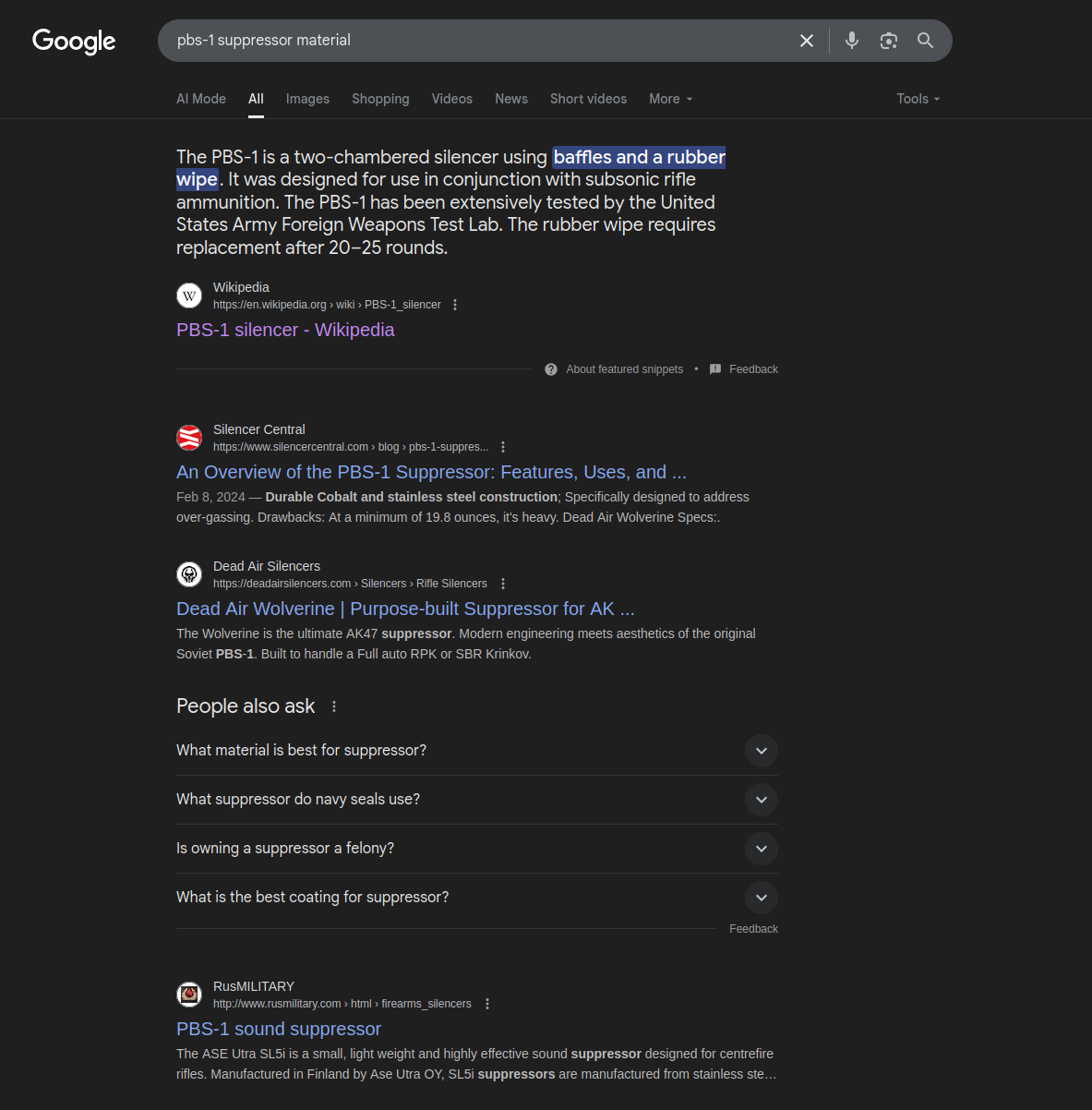Open the PBS-1 sound suppressor RusMILITARY link
Image resolution: width=1092 pixels, height=1110 pixels.
[279, 1029]
